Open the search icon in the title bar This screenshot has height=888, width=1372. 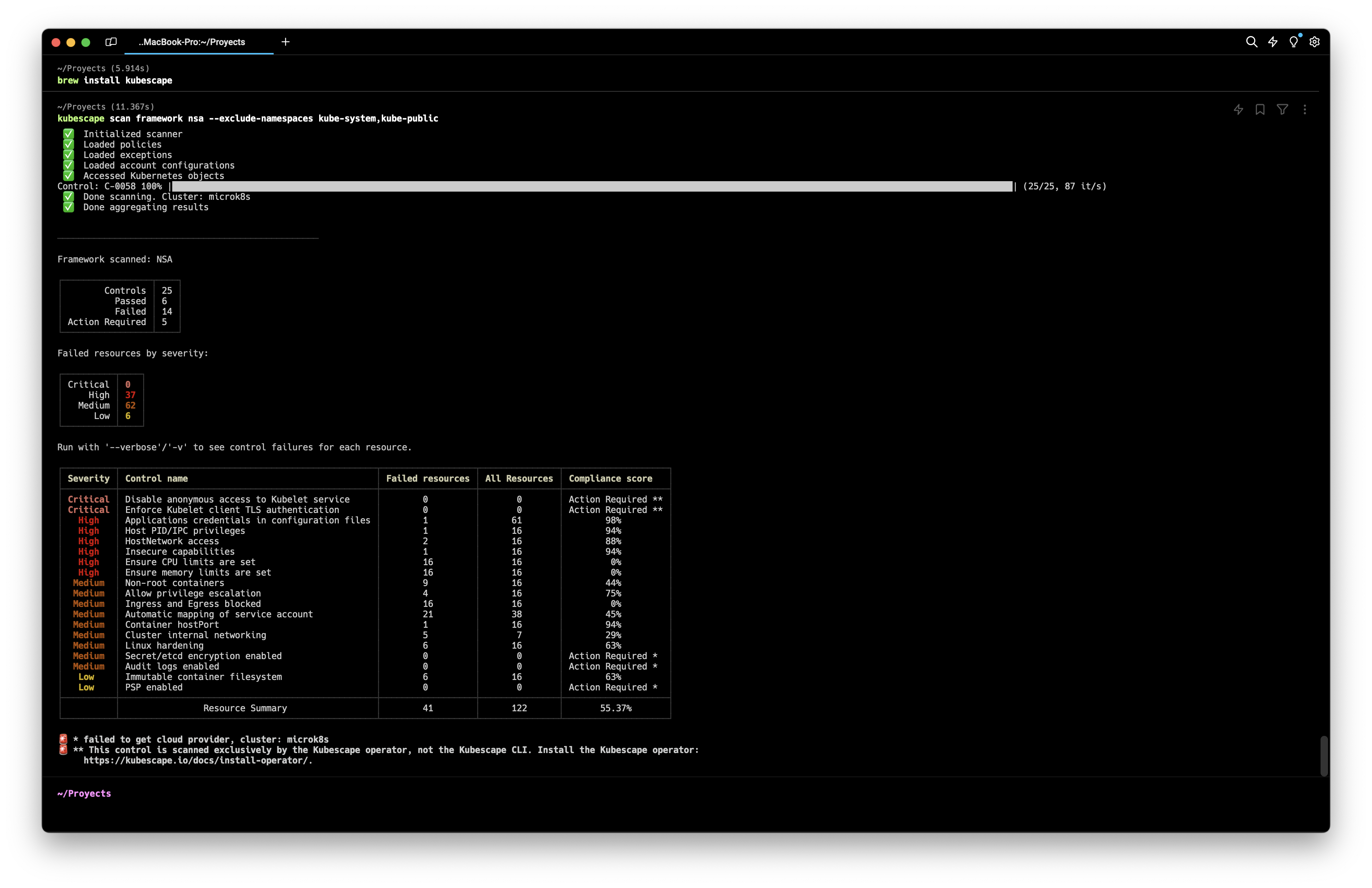pyautogui.click(x=1251, y=42)
